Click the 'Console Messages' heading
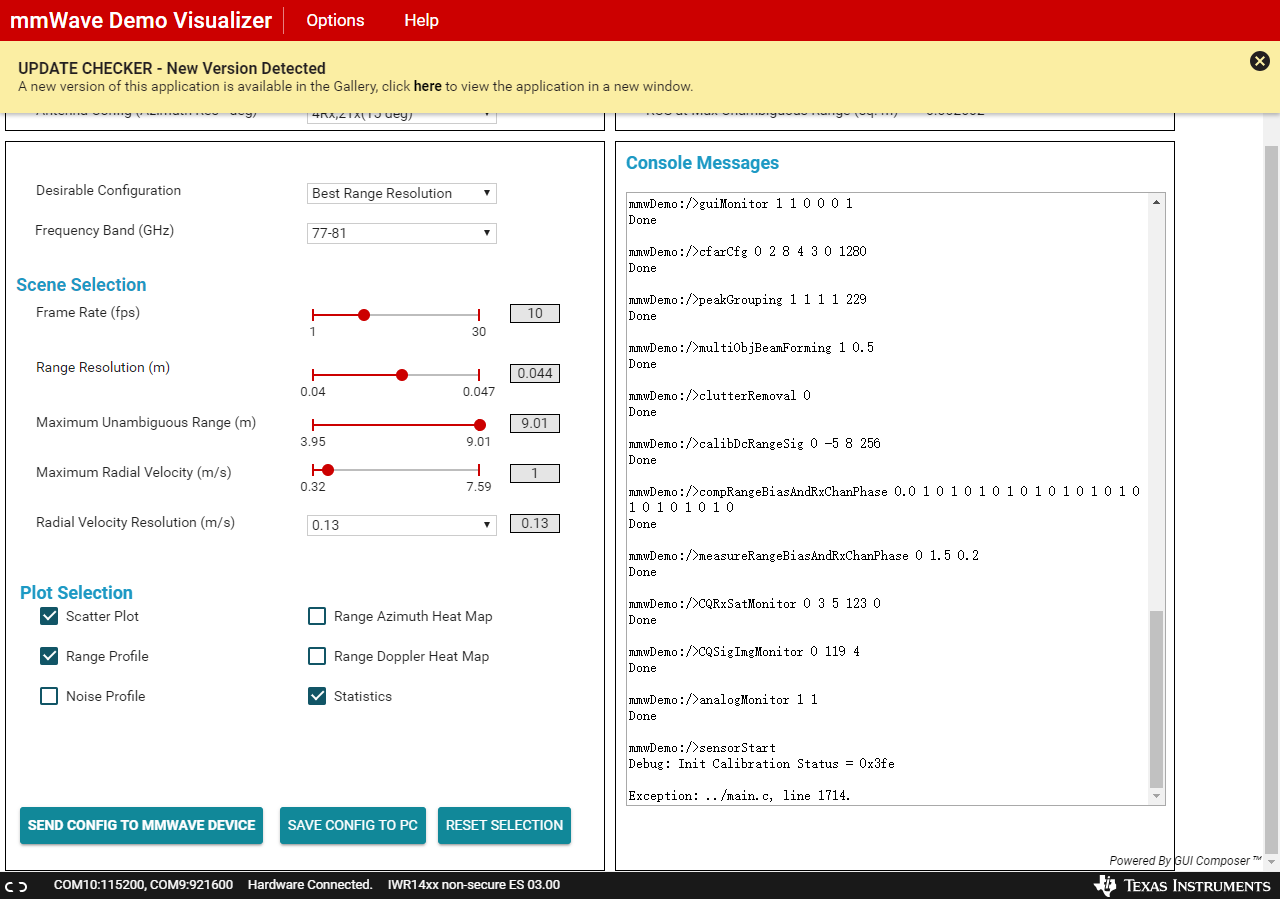Screen dimensions: 1280x899 click(x=702, y=163)
